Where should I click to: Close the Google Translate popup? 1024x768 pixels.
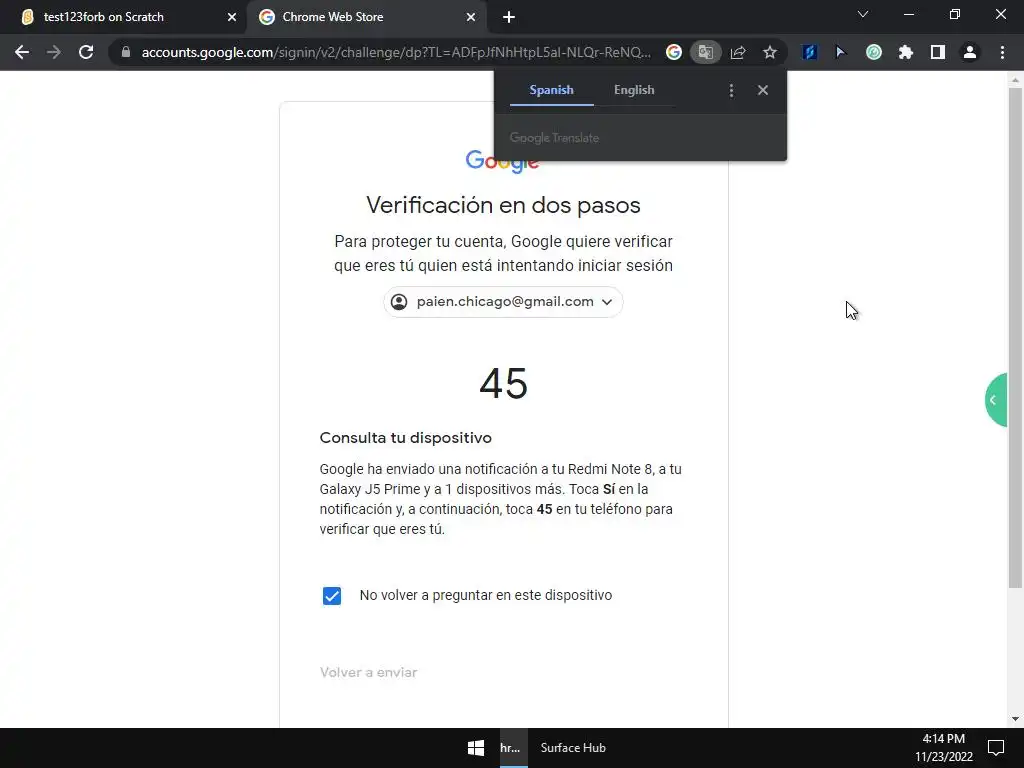[x=763, y=90]
